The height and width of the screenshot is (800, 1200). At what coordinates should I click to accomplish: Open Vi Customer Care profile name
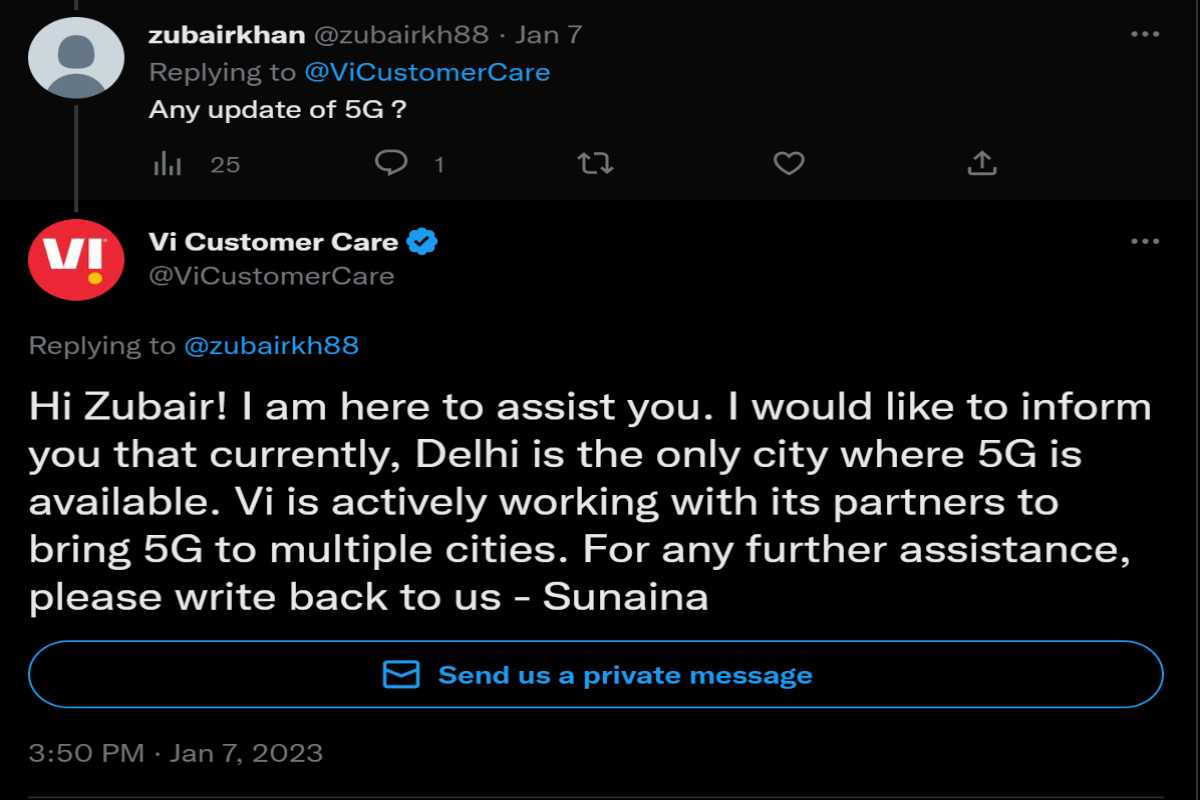pyautogui.click(x=273, y=242)
